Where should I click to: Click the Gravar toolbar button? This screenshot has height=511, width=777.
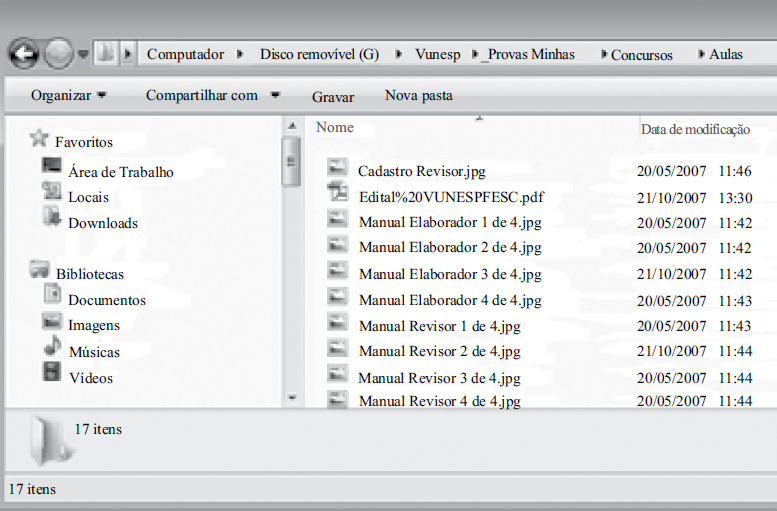pos(333,97)
